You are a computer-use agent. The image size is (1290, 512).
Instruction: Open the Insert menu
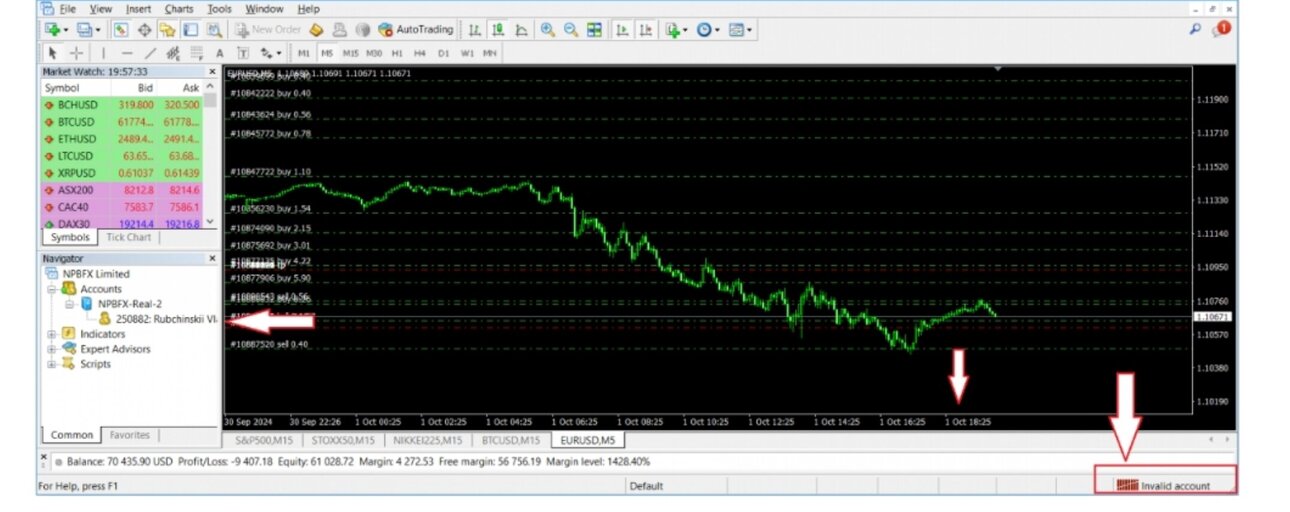[139, 9]
